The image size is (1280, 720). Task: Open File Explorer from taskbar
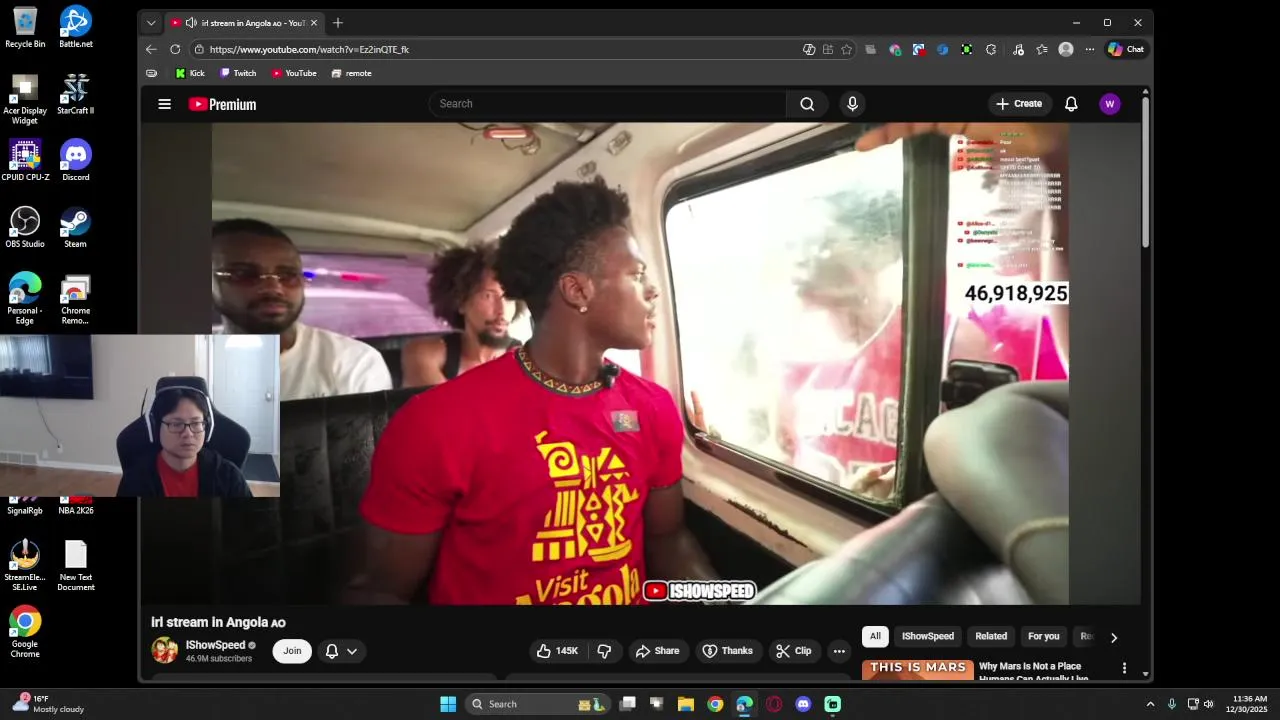[x=686, y=704]
